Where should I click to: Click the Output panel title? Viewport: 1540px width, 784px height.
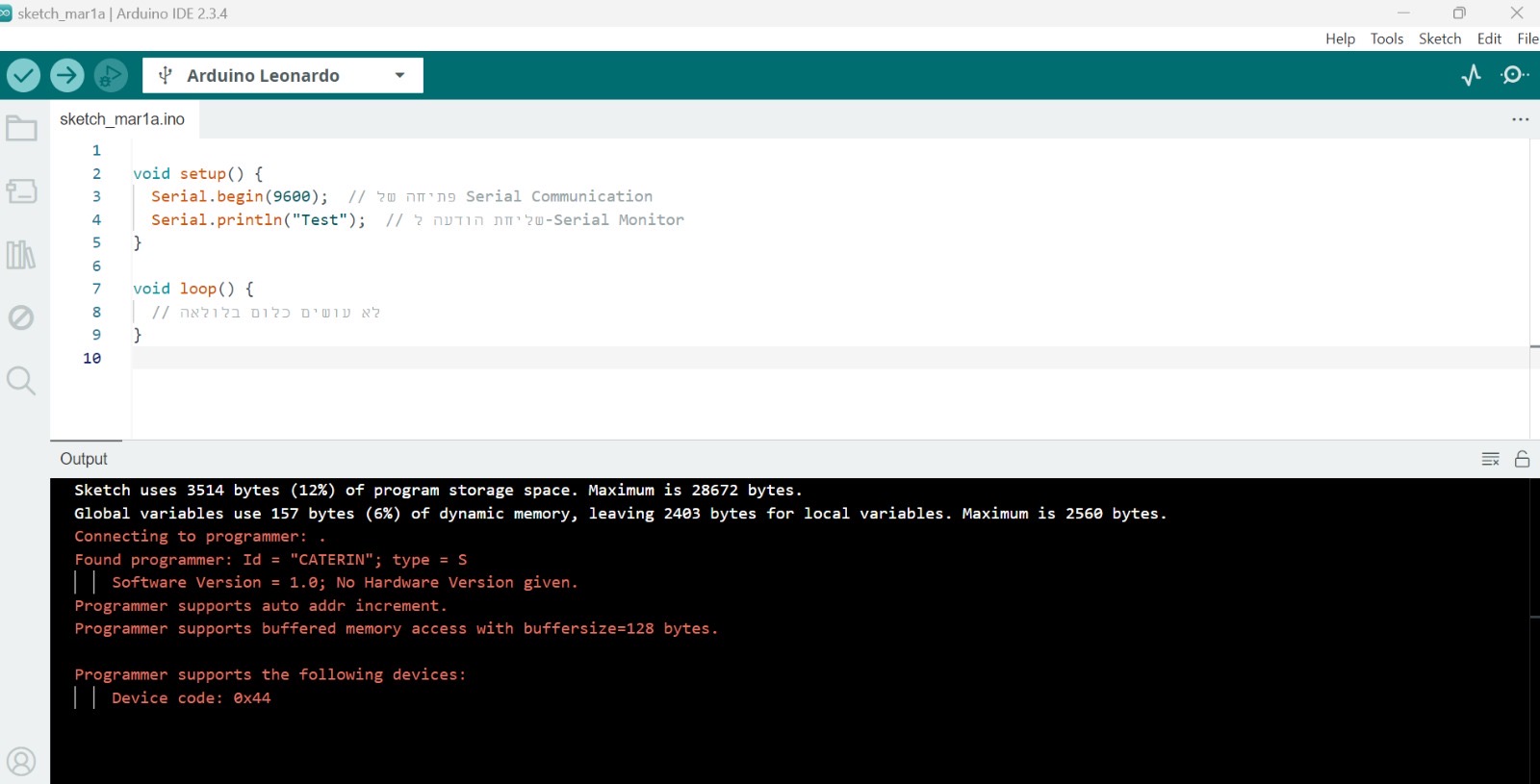84,459
